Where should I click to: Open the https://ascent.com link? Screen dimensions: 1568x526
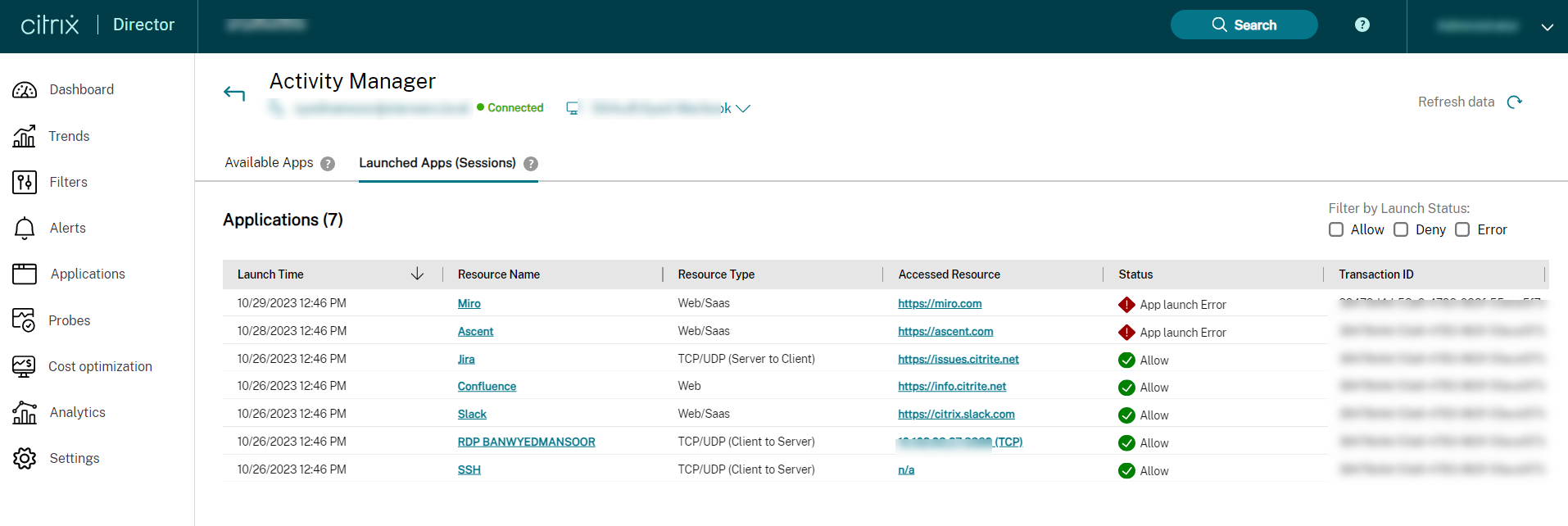945,331
